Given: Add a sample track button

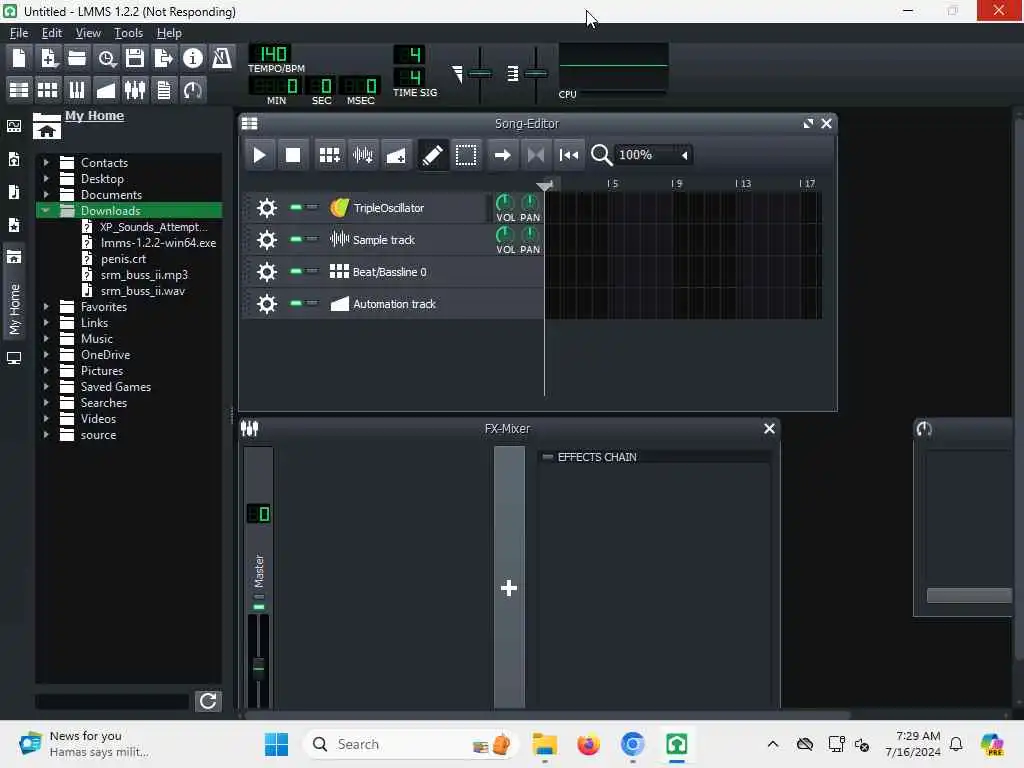Looking at the screenshot, I should 363,155.
